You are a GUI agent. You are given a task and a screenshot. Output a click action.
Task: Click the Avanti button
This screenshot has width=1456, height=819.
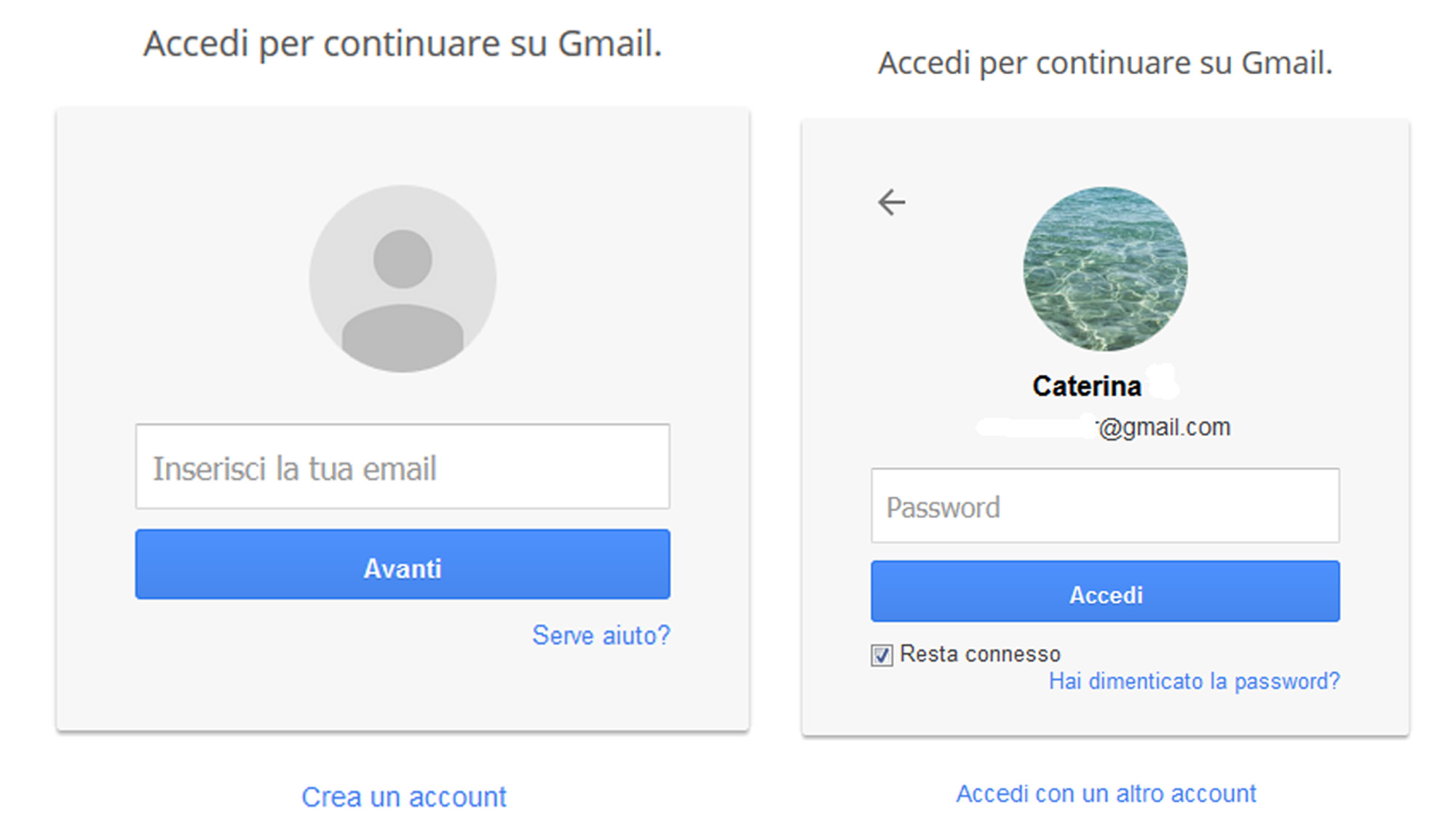click(402, 566)
